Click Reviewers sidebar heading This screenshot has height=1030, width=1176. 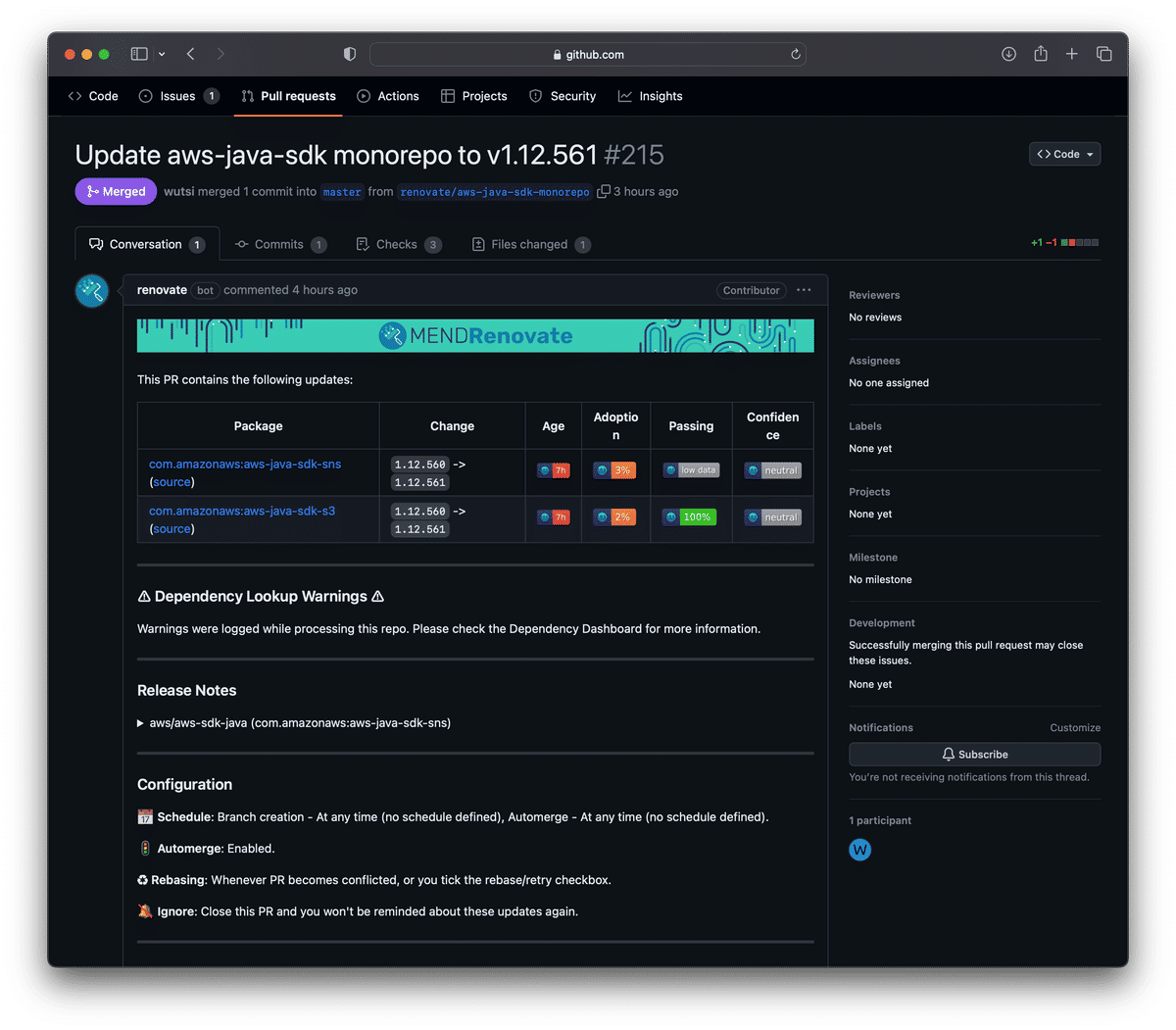(874, 295)
